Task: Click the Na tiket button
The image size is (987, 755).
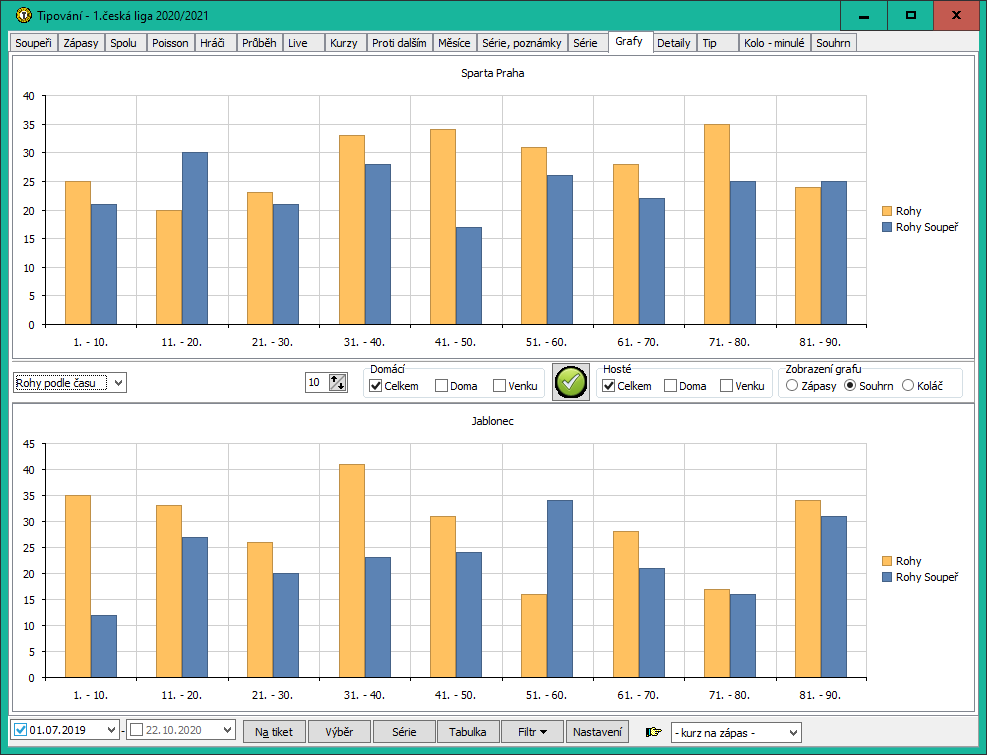Action: point(274,732)
